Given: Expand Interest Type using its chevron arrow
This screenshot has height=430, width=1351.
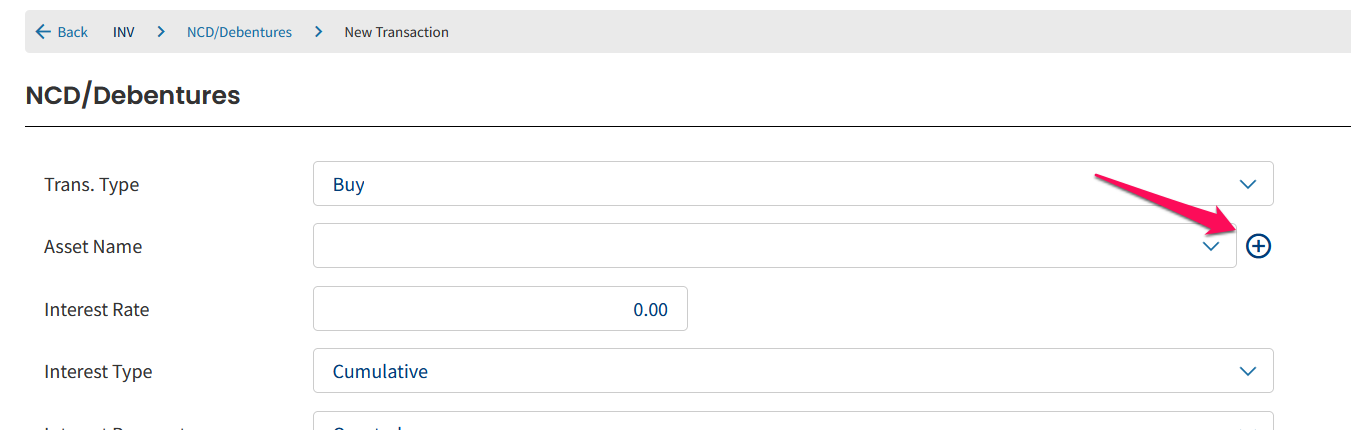Looking at the screenshot, I should point(1247,371).
